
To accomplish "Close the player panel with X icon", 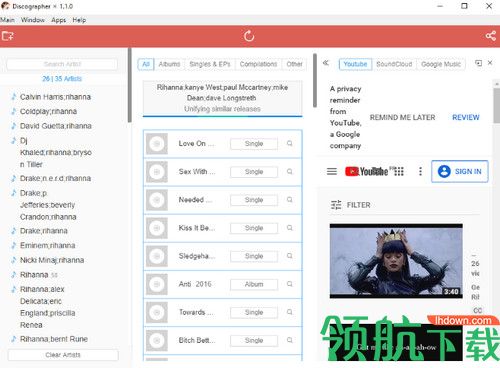I will point(490,62).
